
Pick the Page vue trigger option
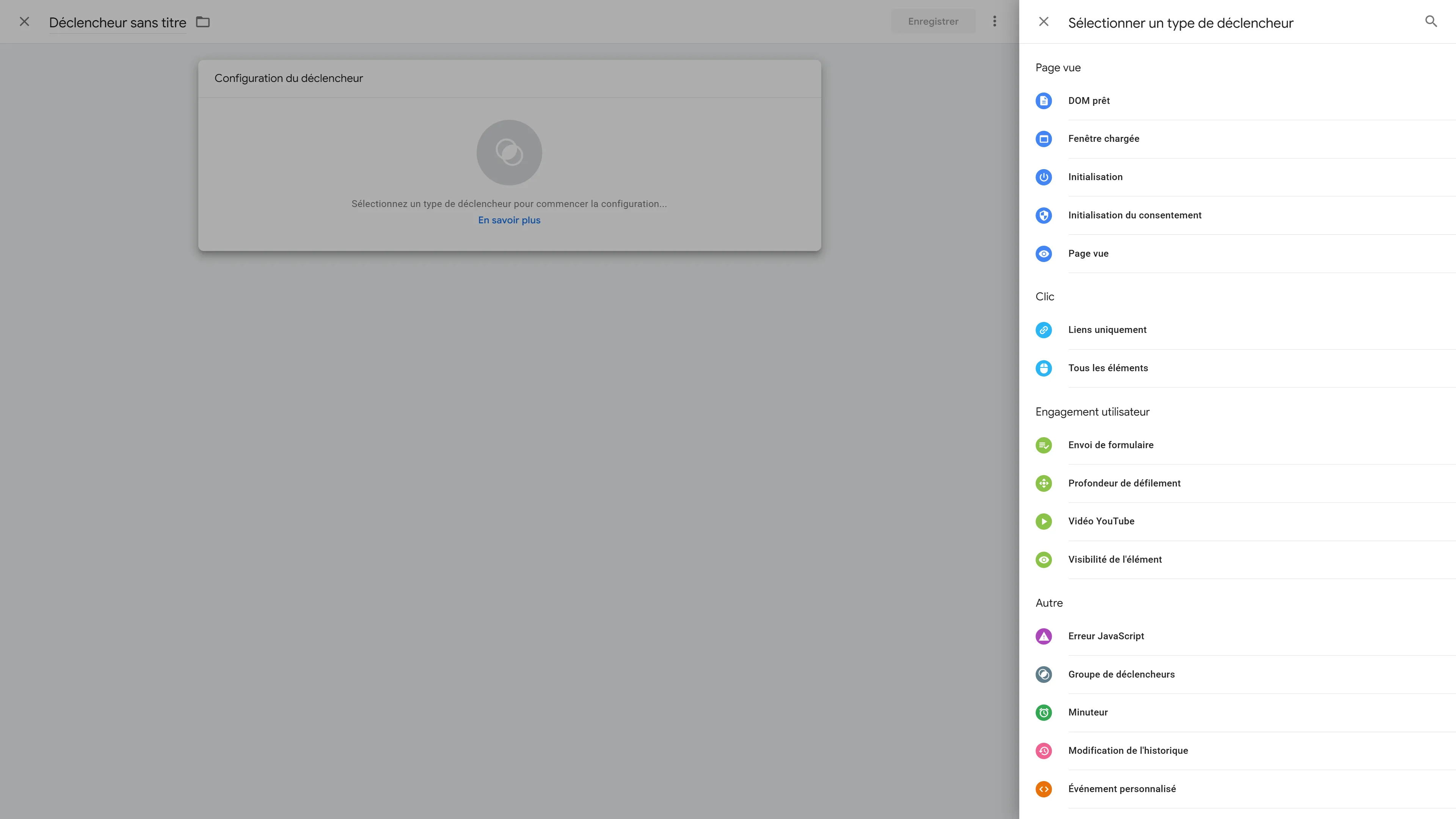(x=1245, y=254)
